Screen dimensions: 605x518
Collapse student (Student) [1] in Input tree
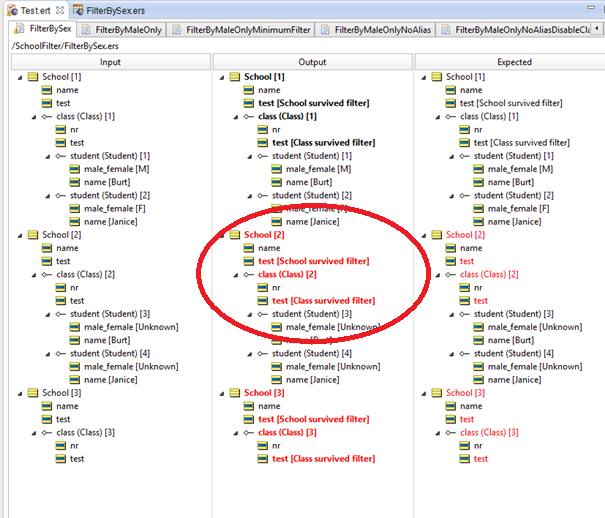pos(48,157)
